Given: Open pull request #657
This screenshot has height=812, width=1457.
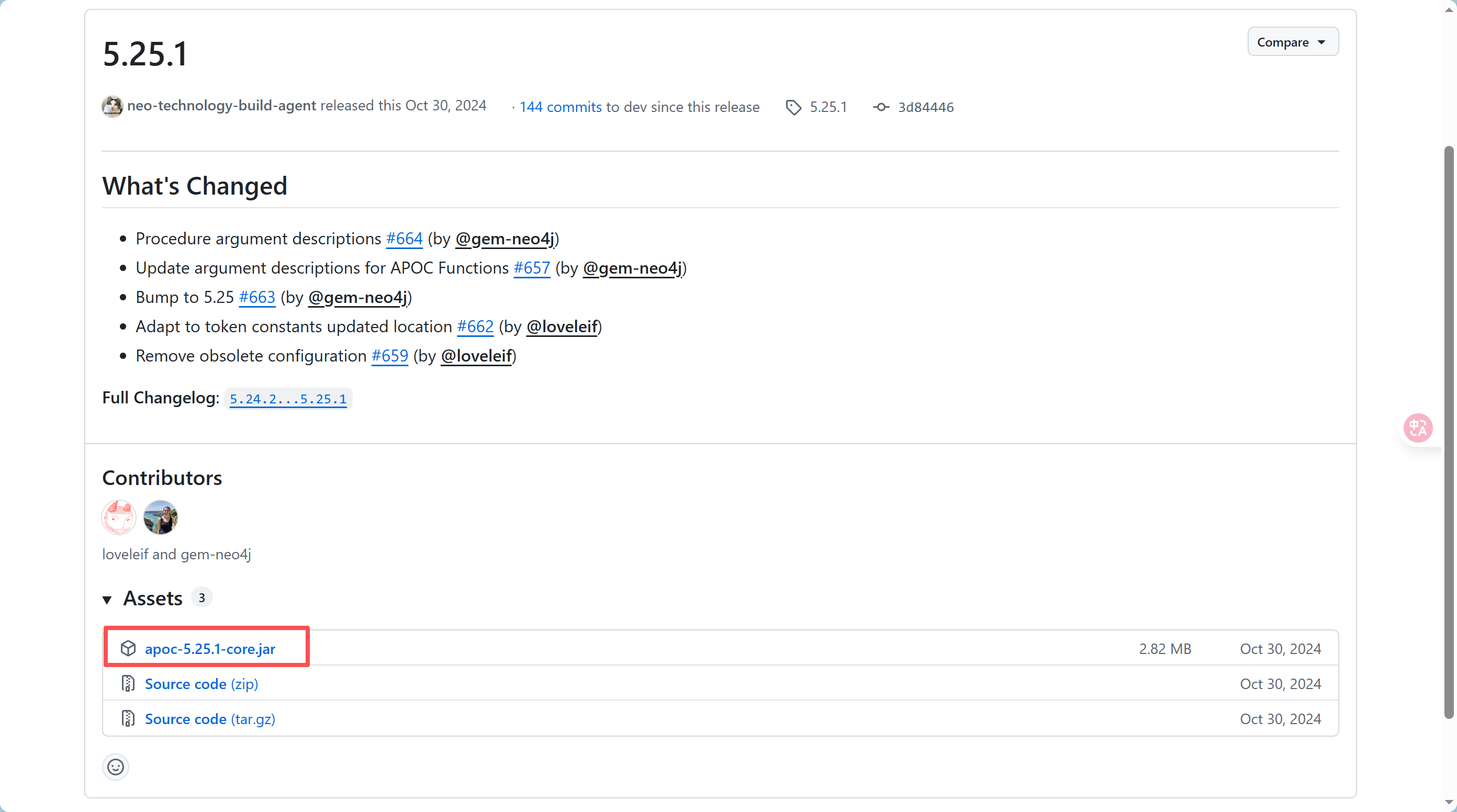Looking at the screenshot, I should (x=532, y=268).
